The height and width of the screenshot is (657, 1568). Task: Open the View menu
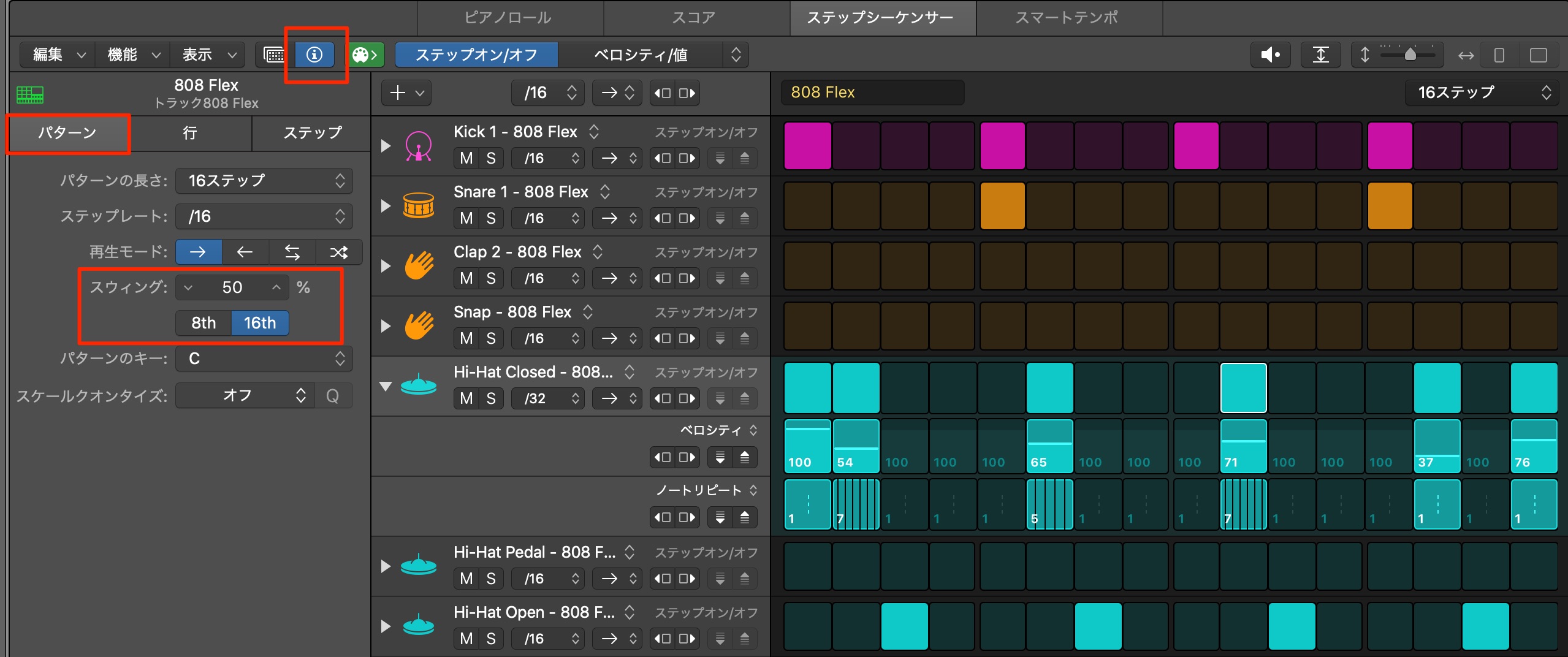pos(208,55)
